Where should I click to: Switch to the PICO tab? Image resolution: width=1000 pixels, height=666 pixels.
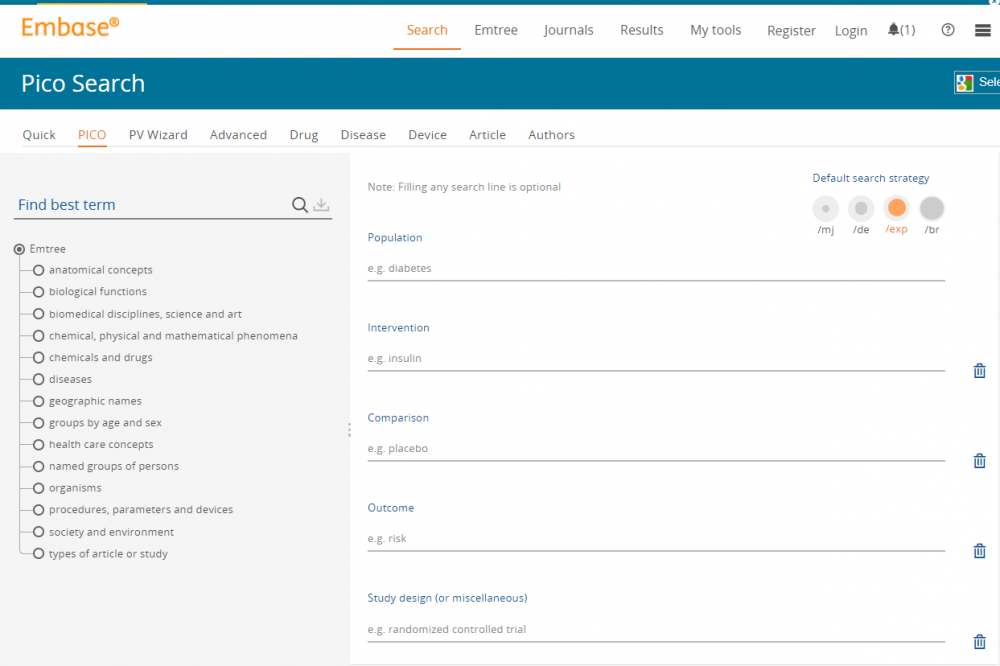[92, 135]
